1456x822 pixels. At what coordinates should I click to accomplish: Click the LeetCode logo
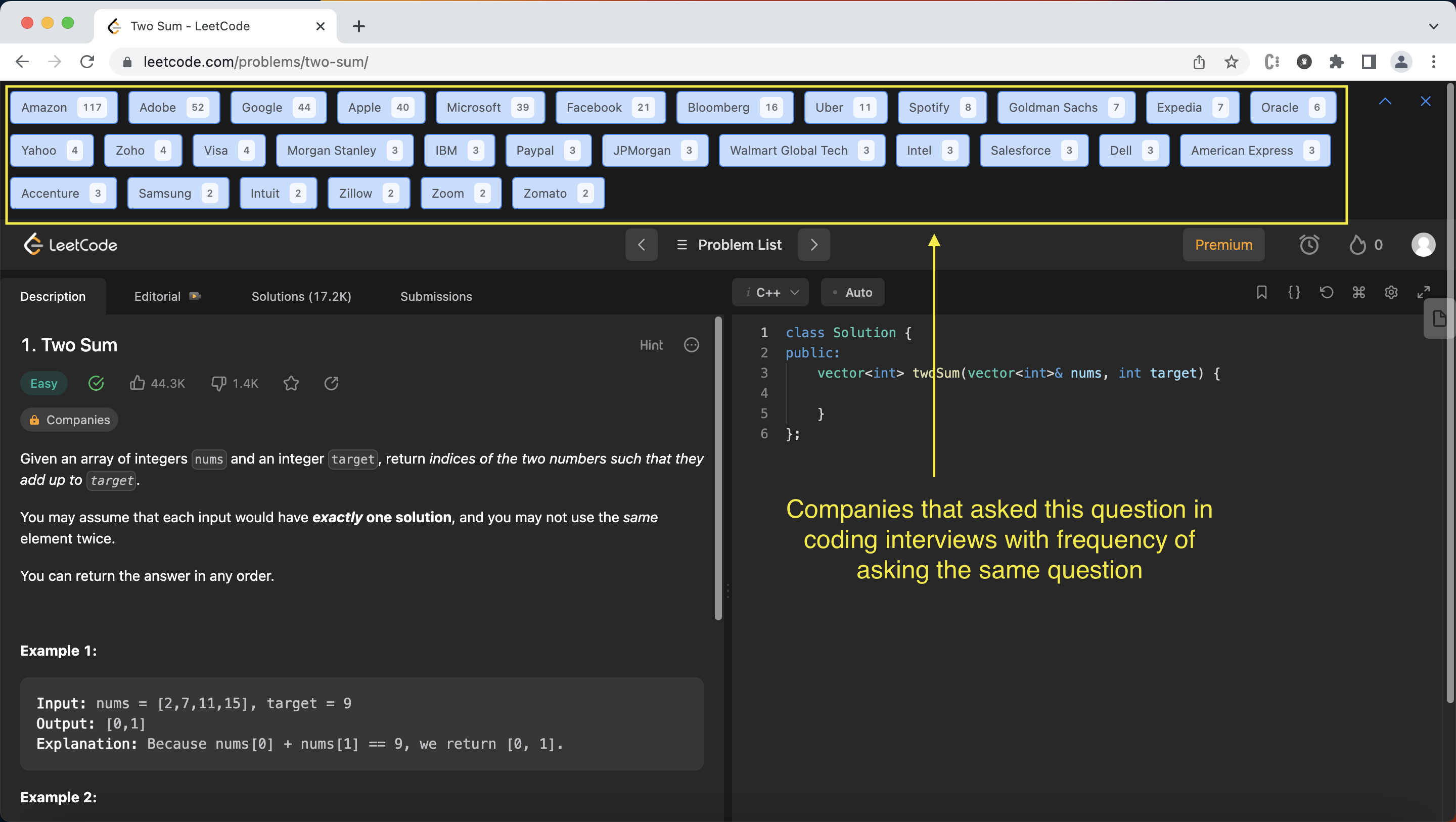[x=71, y=244]
